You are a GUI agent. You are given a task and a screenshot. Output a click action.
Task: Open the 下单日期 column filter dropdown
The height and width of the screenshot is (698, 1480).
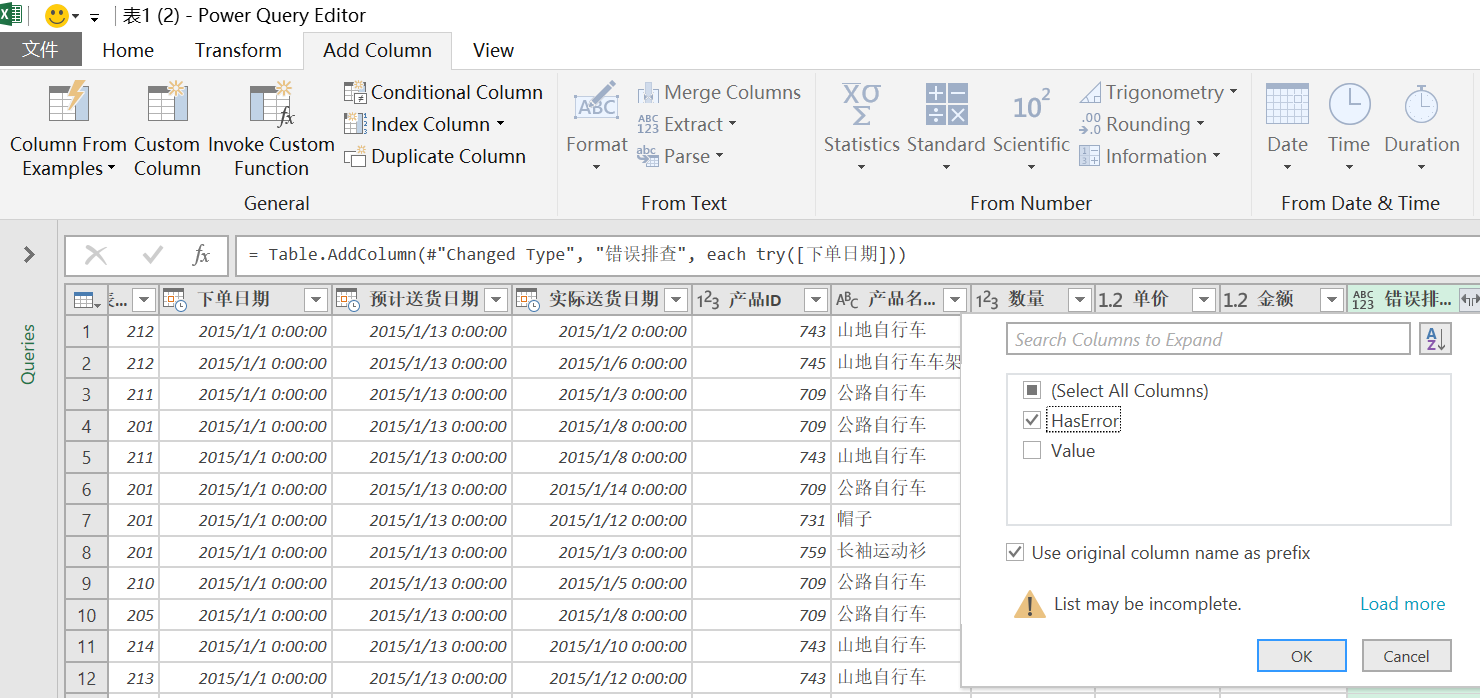coord(316,299)
